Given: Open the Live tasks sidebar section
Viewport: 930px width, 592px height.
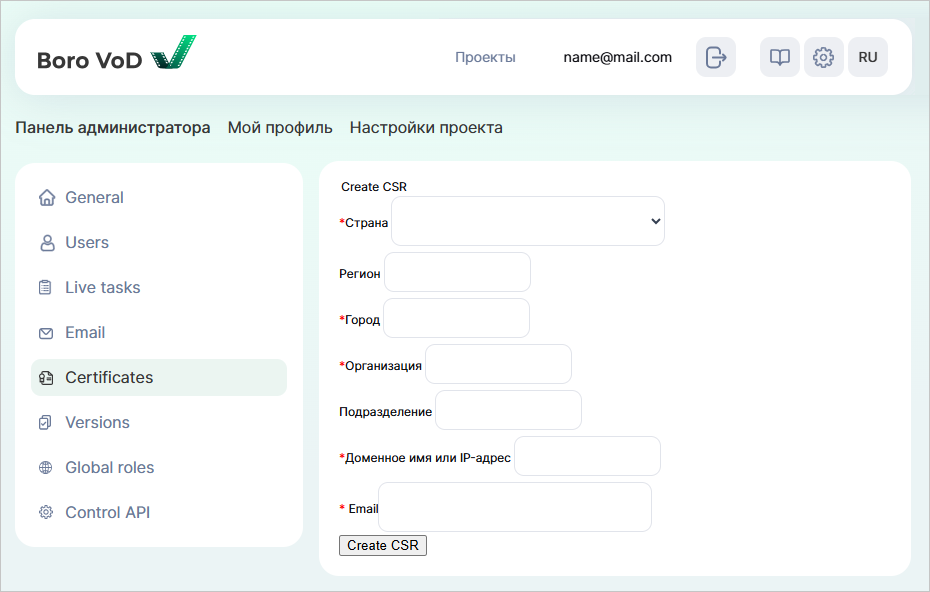Looking at the screenshot, I should (x=159, y=288).
